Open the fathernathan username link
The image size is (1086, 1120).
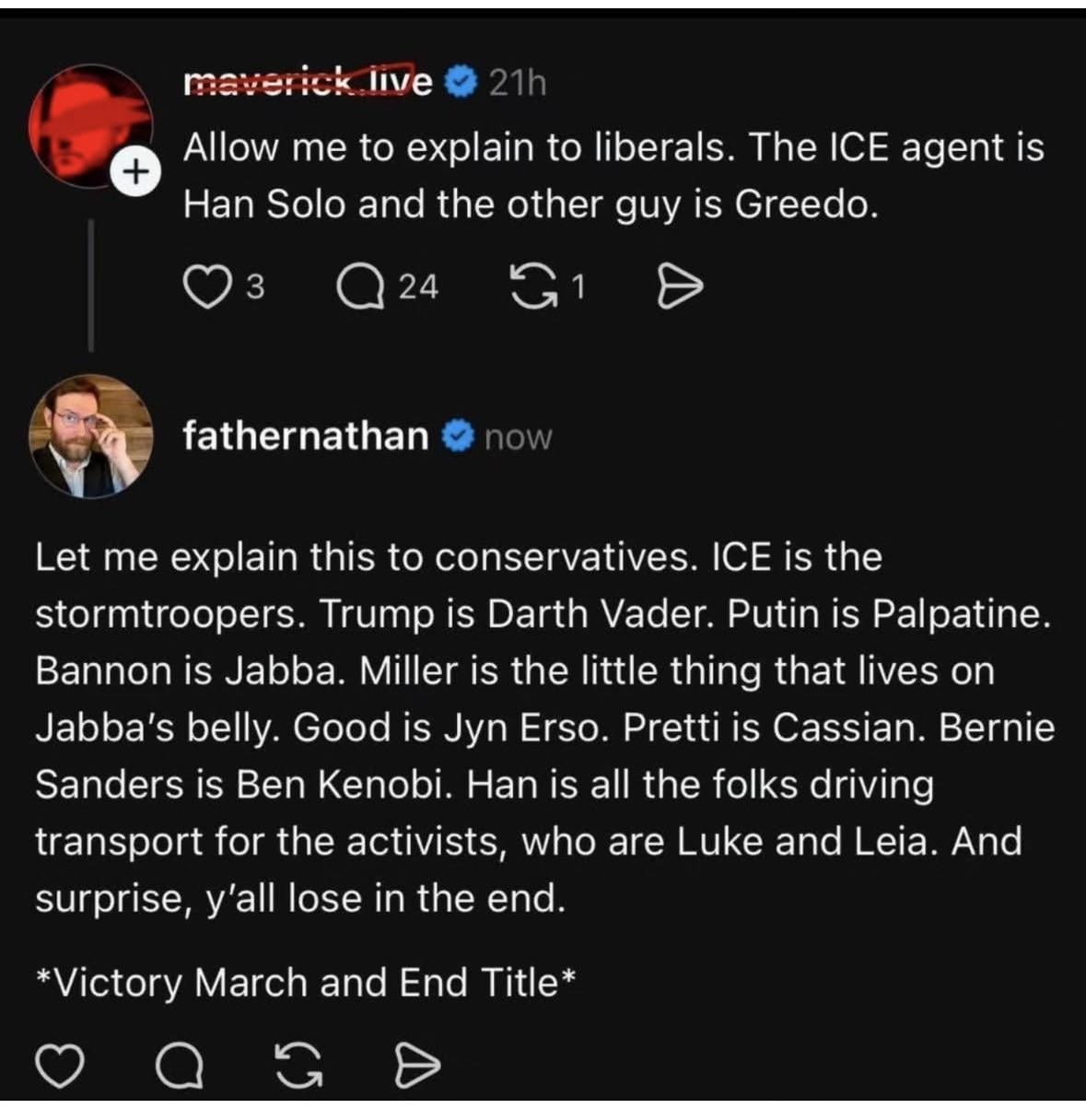305,436
